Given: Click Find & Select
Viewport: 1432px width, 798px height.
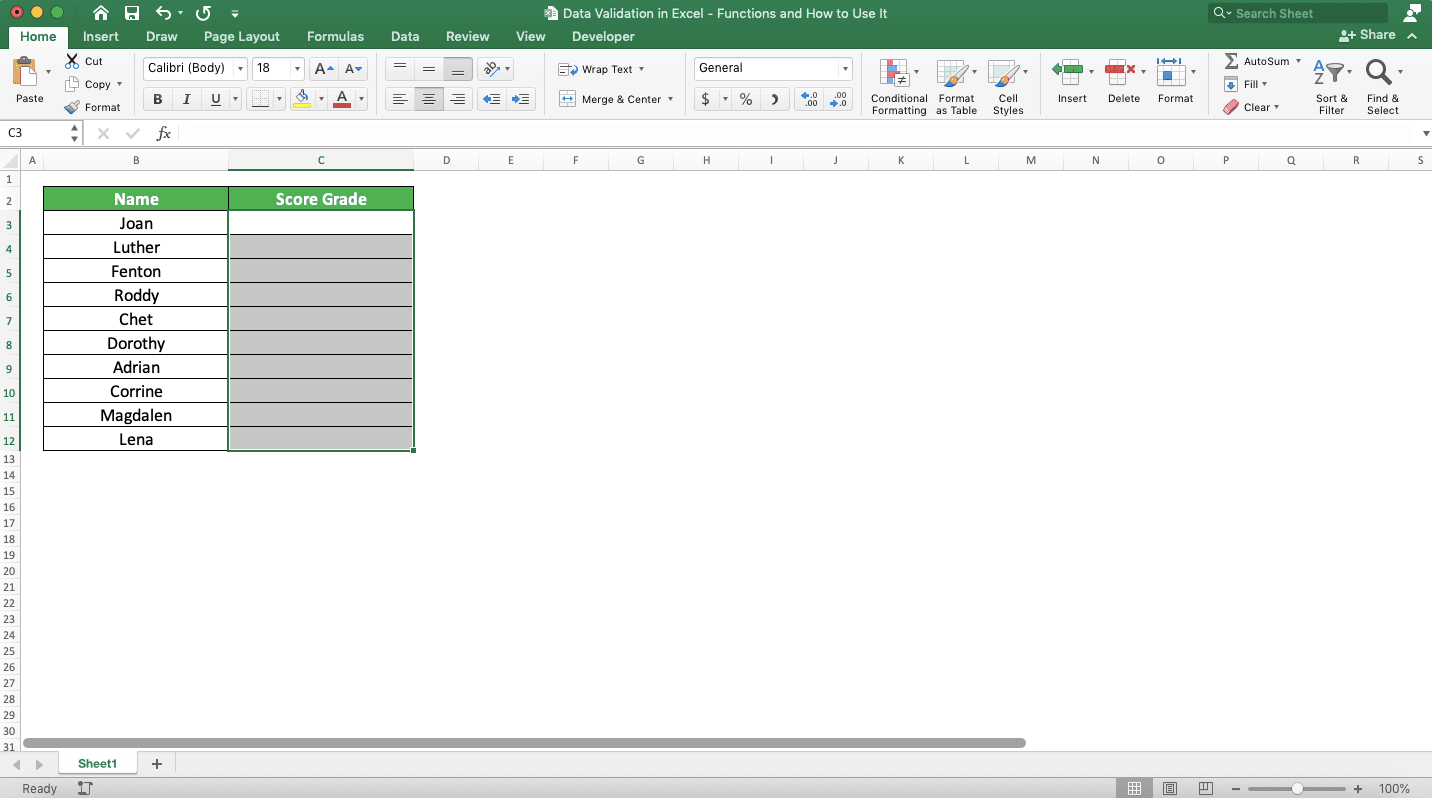Looking at the screenshot, I should coord(1383,86).
